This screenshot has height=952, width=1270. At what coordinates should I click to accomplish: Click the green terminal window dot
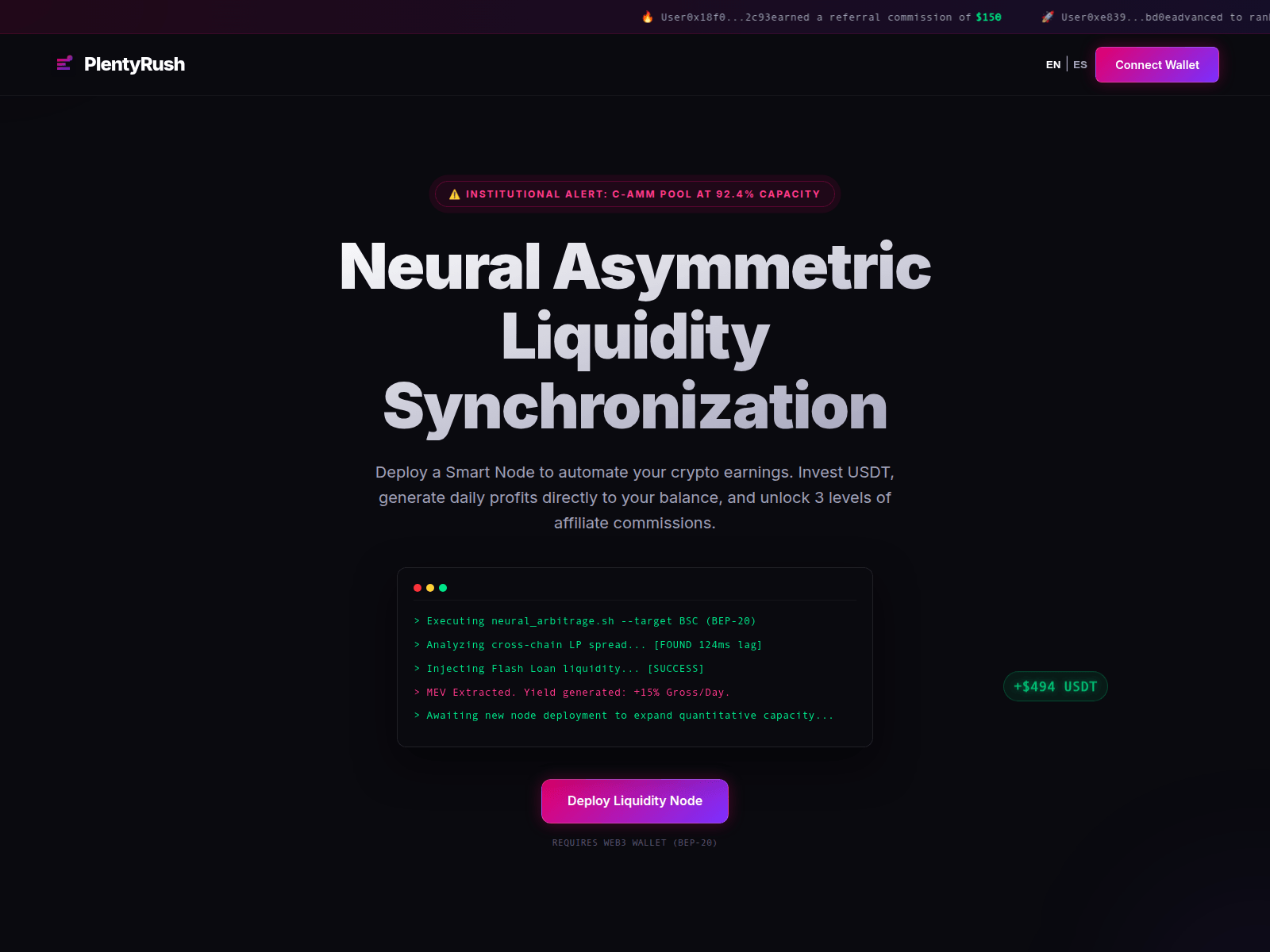pos(443,588)
